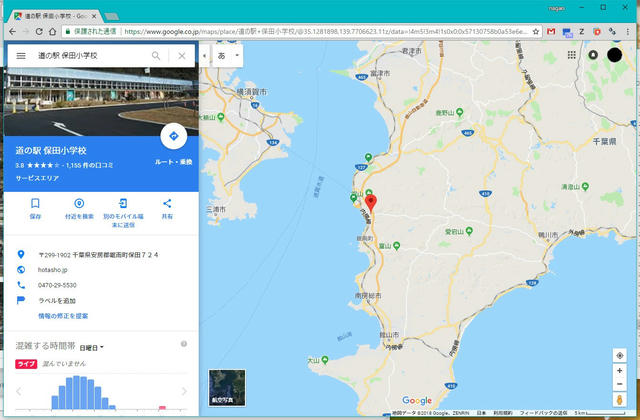Open the Google apps grid icon
The width and height of the screenshot is (640, 420).
572,55
